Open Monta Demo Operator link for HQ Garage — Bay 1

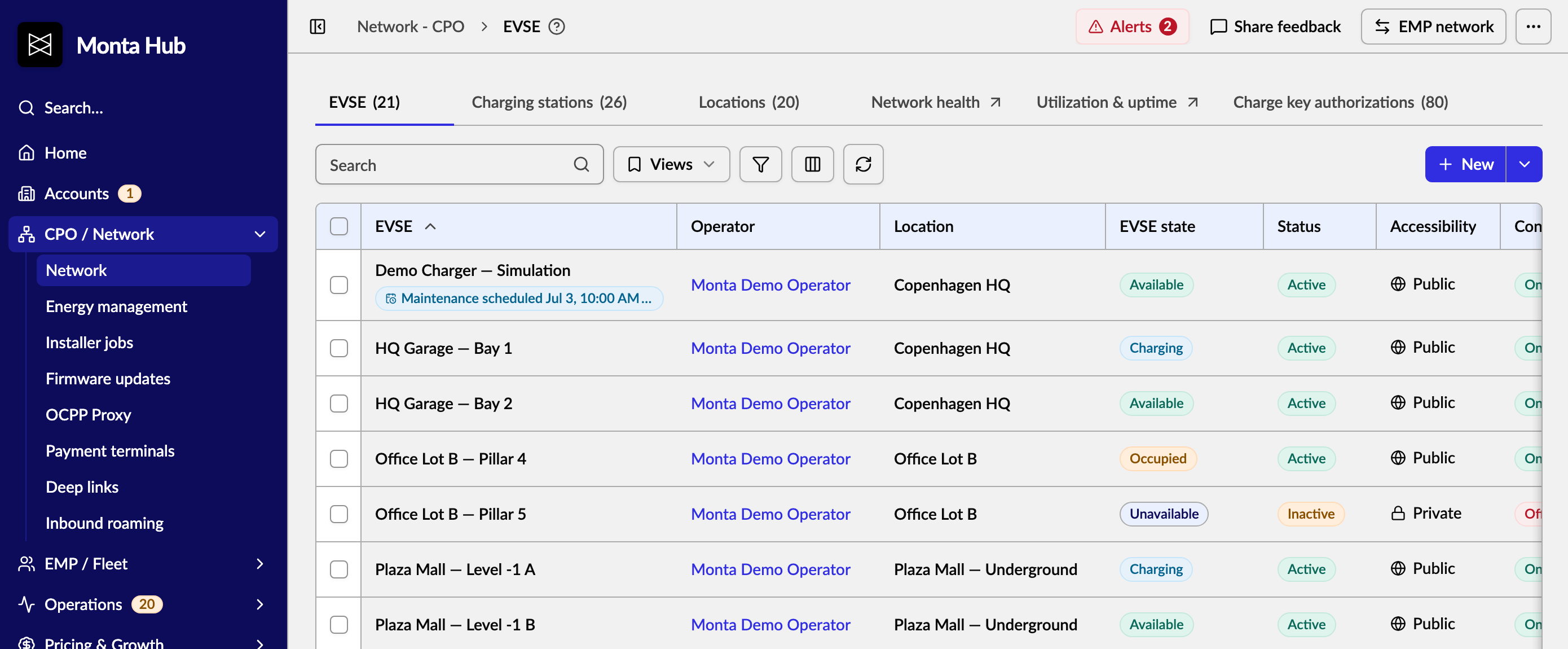pyautogui.click(x=770, y=348)
